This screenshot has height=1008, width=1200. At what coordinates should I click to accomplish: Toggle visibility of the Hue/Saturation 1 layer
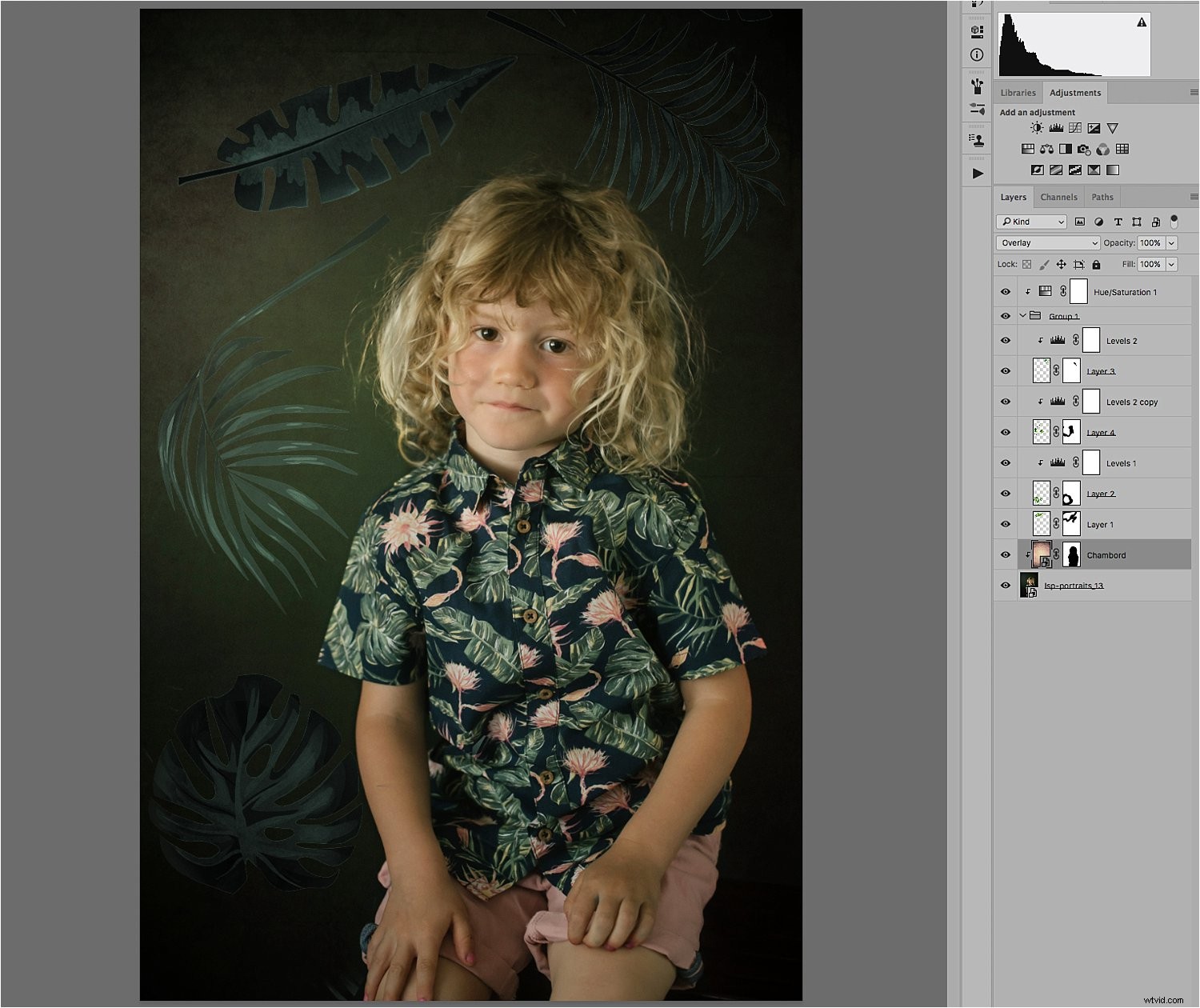coord(1006,292)
